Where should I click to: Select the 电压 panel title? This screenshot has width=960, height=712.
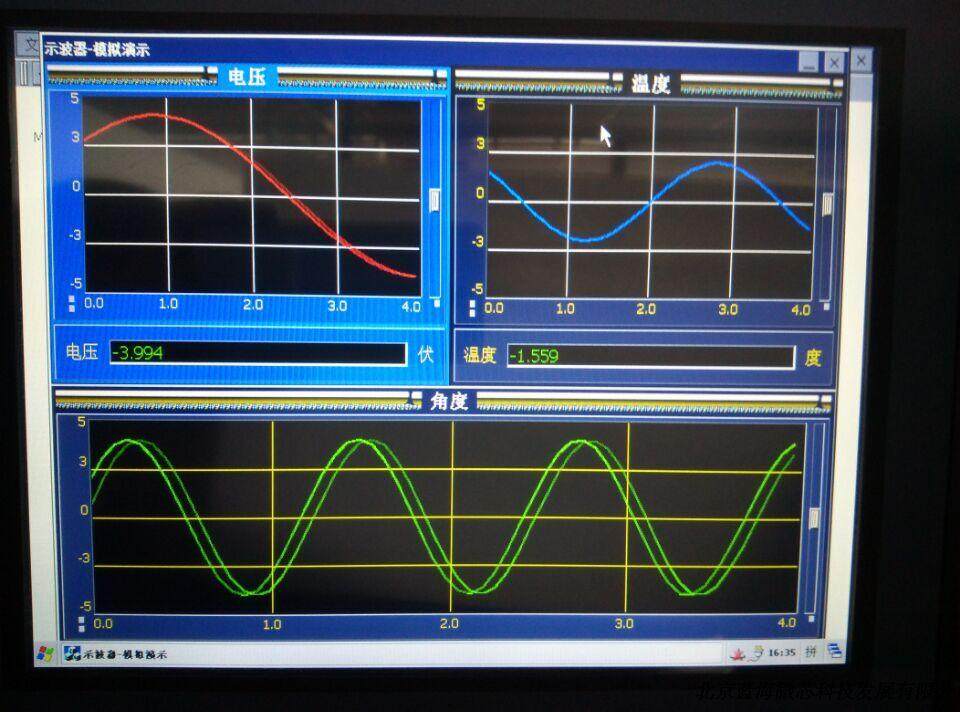pyautogui.click(x=247, y=77)
